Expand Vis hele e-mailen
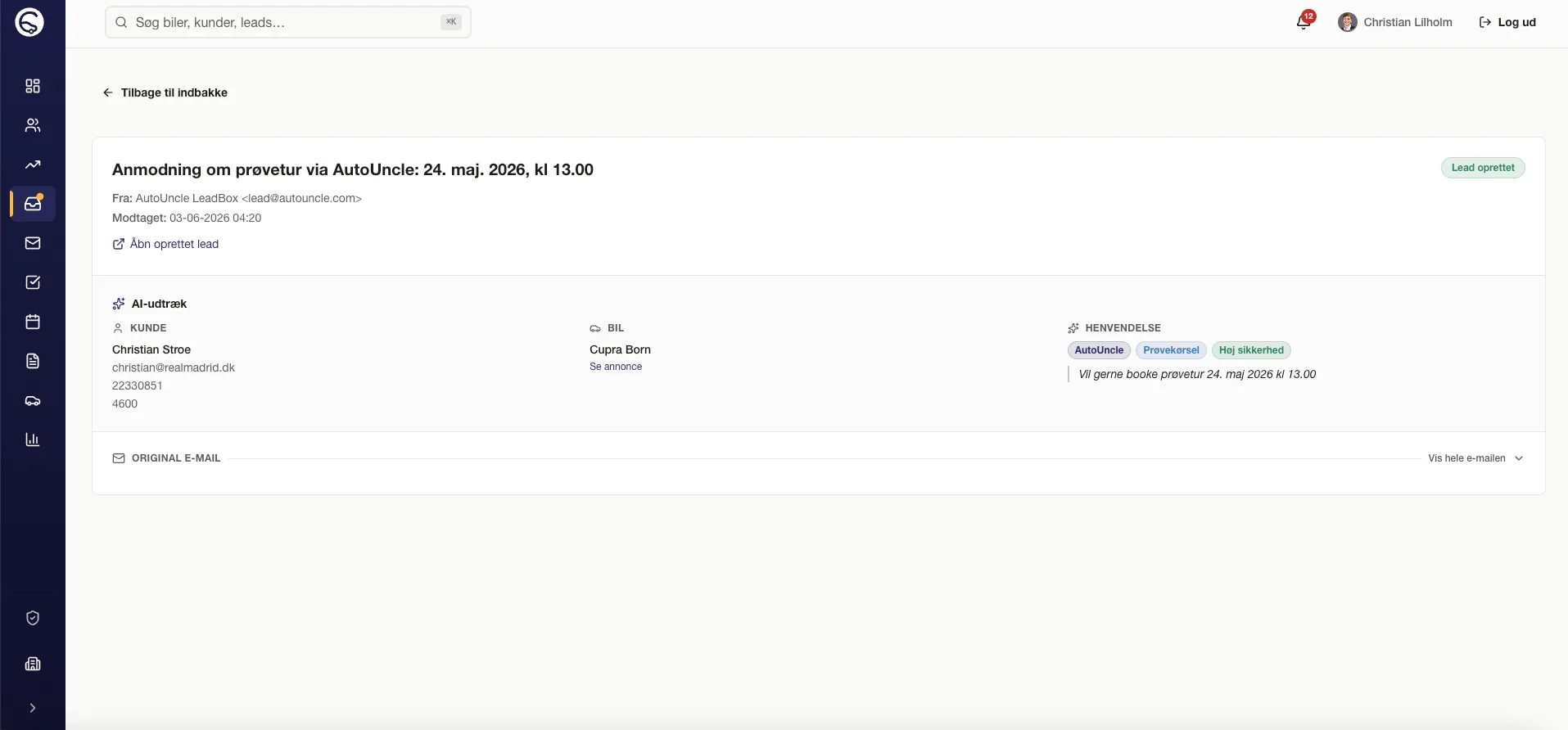This screenshot has width=1568, height=730. [1475, 458]
